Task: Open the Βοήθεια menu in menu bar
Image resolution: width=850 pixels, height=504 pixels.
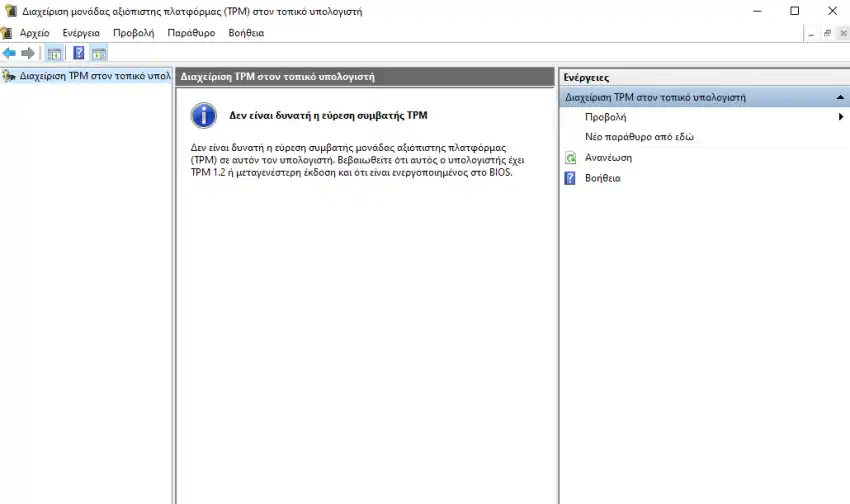Action: pos(246,33)
